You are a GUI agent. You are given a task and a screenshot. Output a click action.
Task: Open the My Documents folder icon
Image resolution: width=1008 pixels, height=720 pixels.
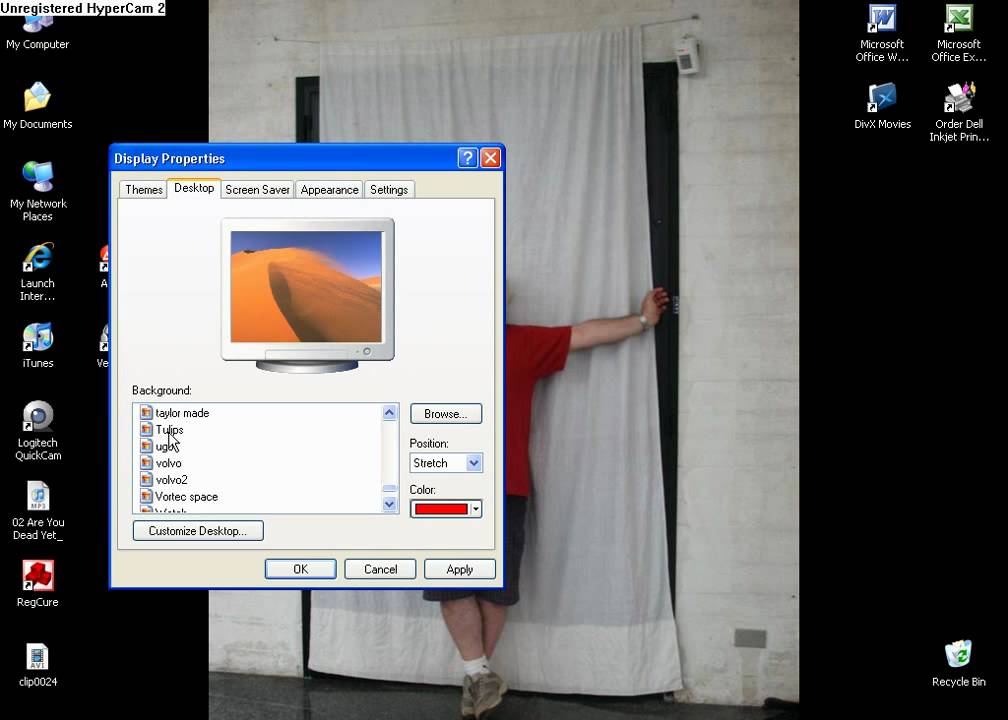37,105
